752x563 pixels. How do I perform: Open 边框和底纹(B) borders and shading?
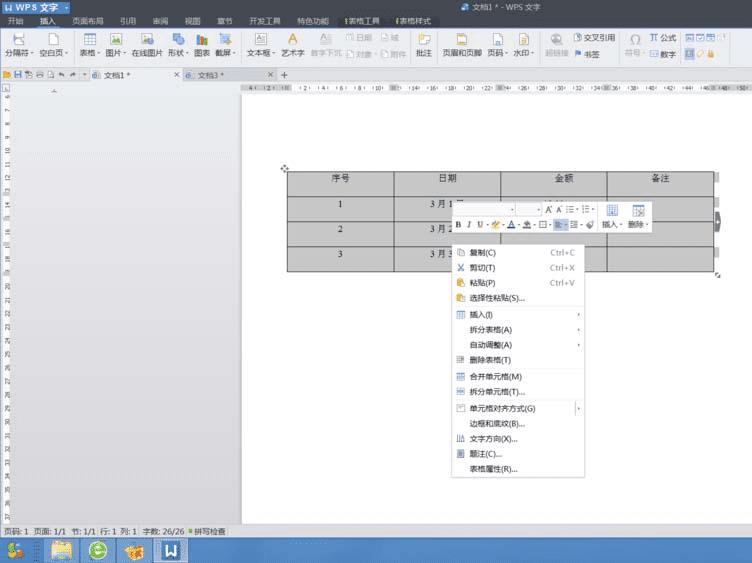518,423
